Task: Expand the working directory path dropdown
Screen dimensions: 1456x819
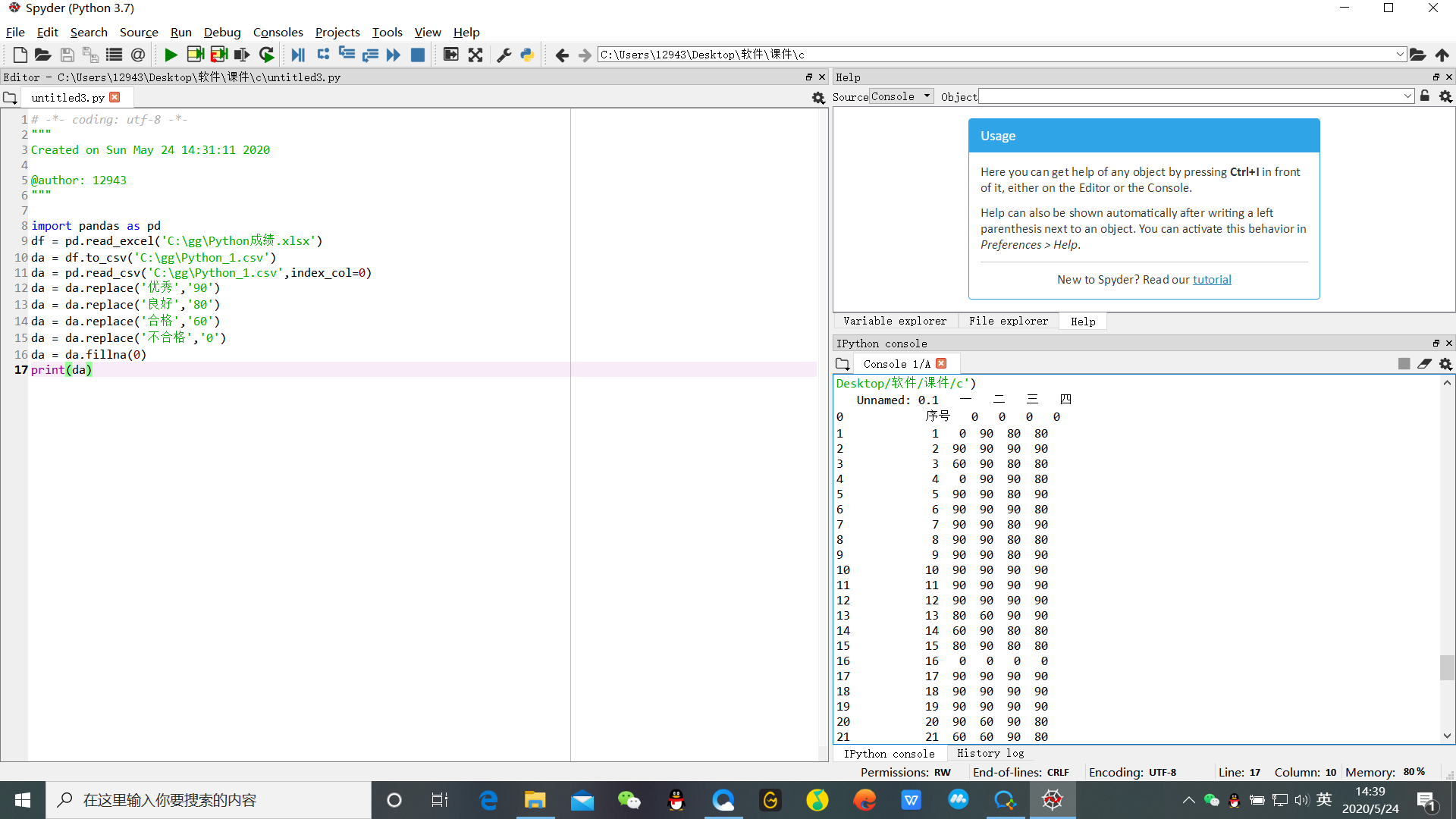Action: click(1400, 55)
